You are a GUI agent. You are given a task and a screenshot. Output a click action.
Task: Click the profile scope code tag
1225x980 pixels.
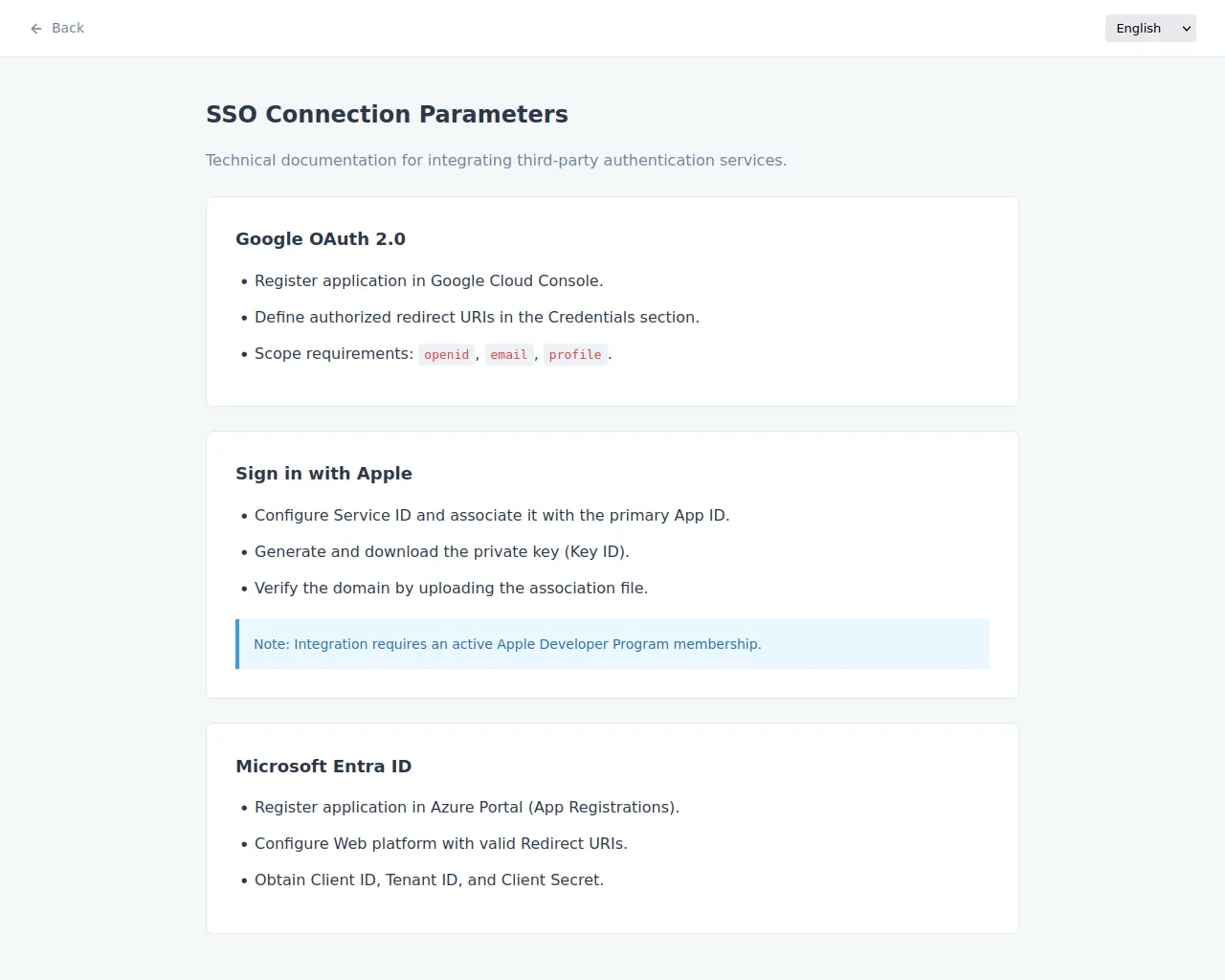575,355
